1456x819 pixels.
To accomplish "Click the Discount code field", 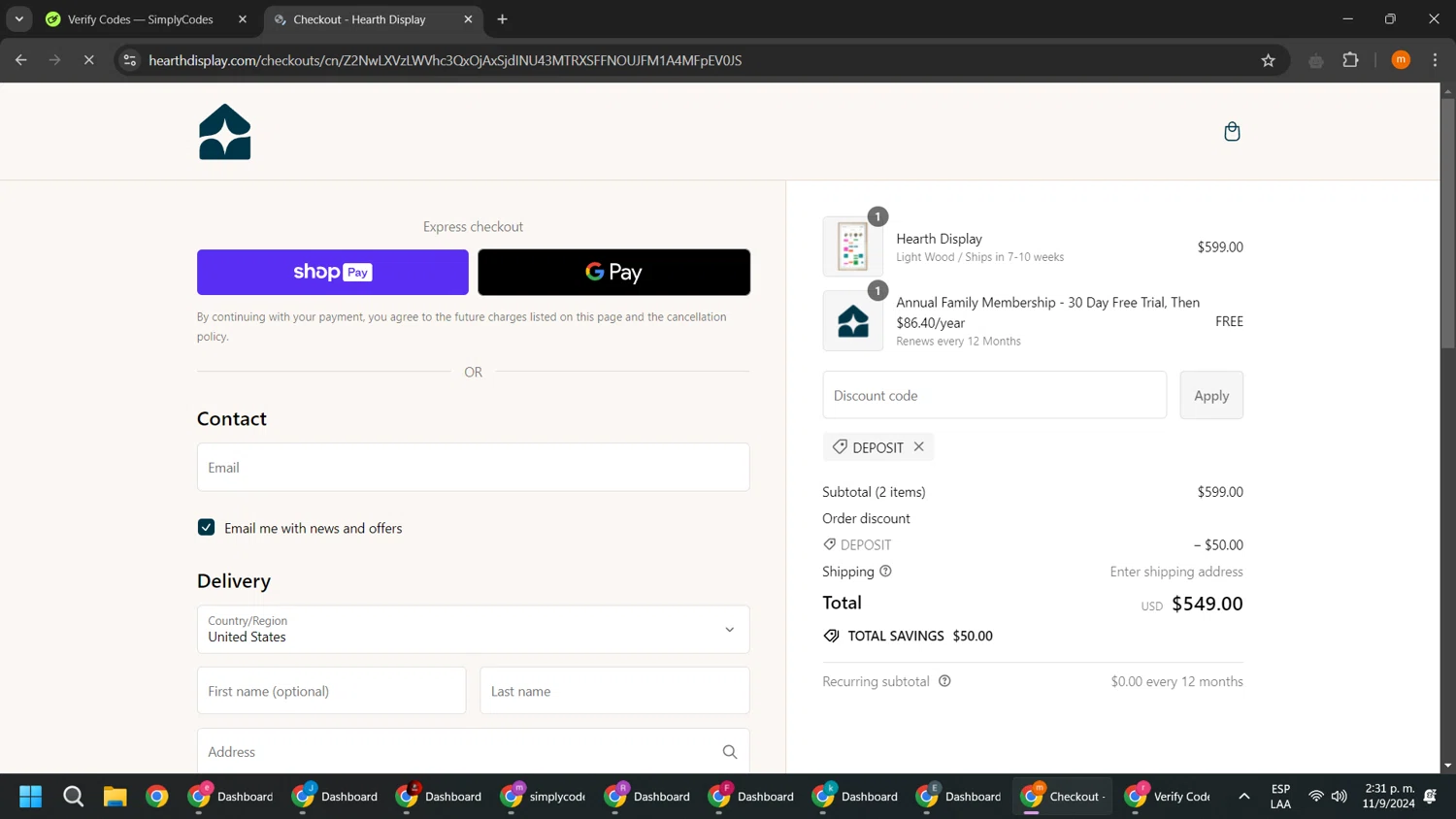I will (x=995, y=395).
